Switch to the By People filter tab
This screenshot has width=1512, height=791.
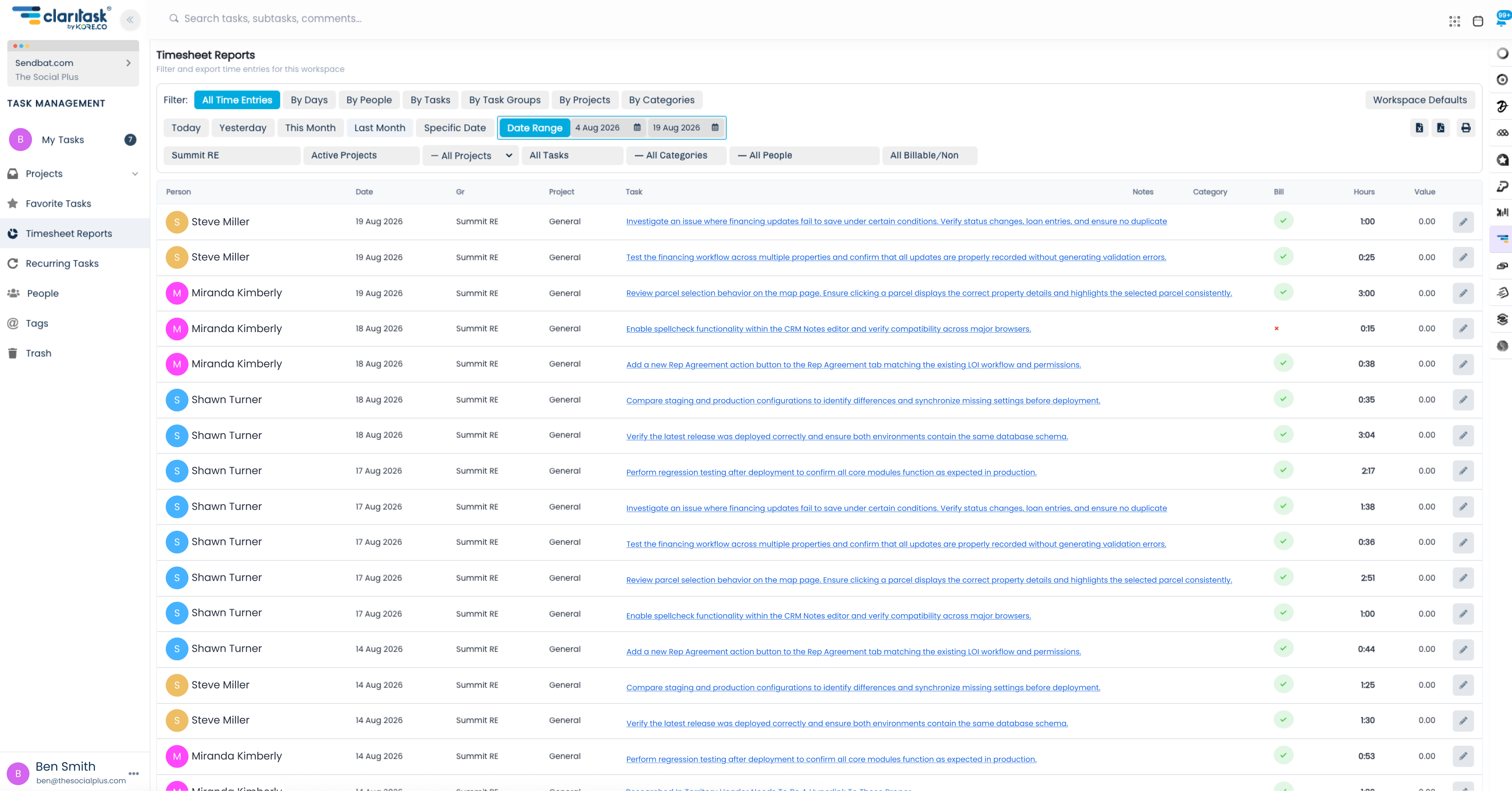pyautogui.click(x=369, y=100)
